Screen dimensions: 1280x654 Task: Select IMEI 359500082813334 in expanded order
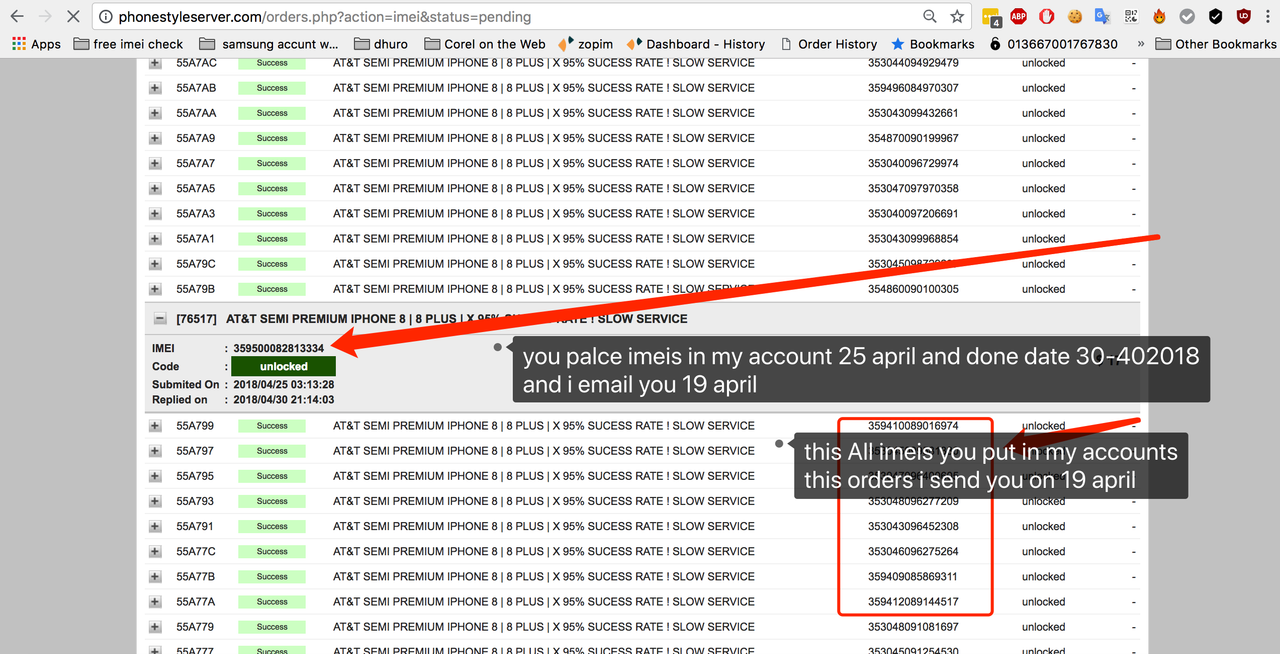[x=279, y=348]
